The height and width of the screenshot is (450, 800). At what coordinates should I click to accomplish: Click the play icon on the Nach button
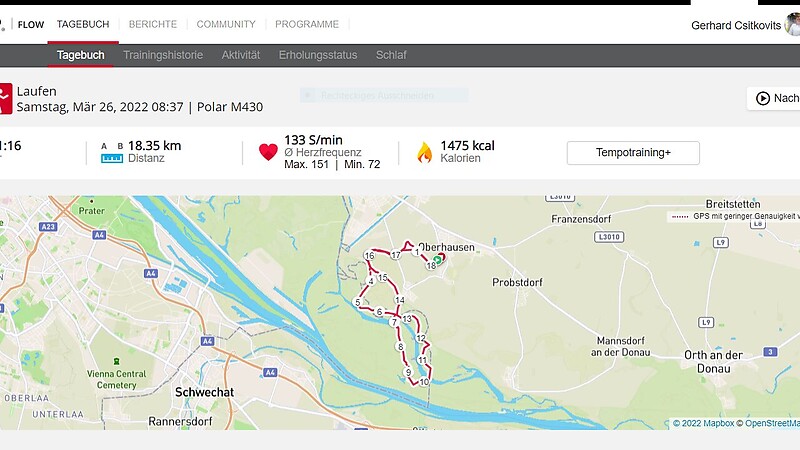pyautogui.click(x=763, y=98)
